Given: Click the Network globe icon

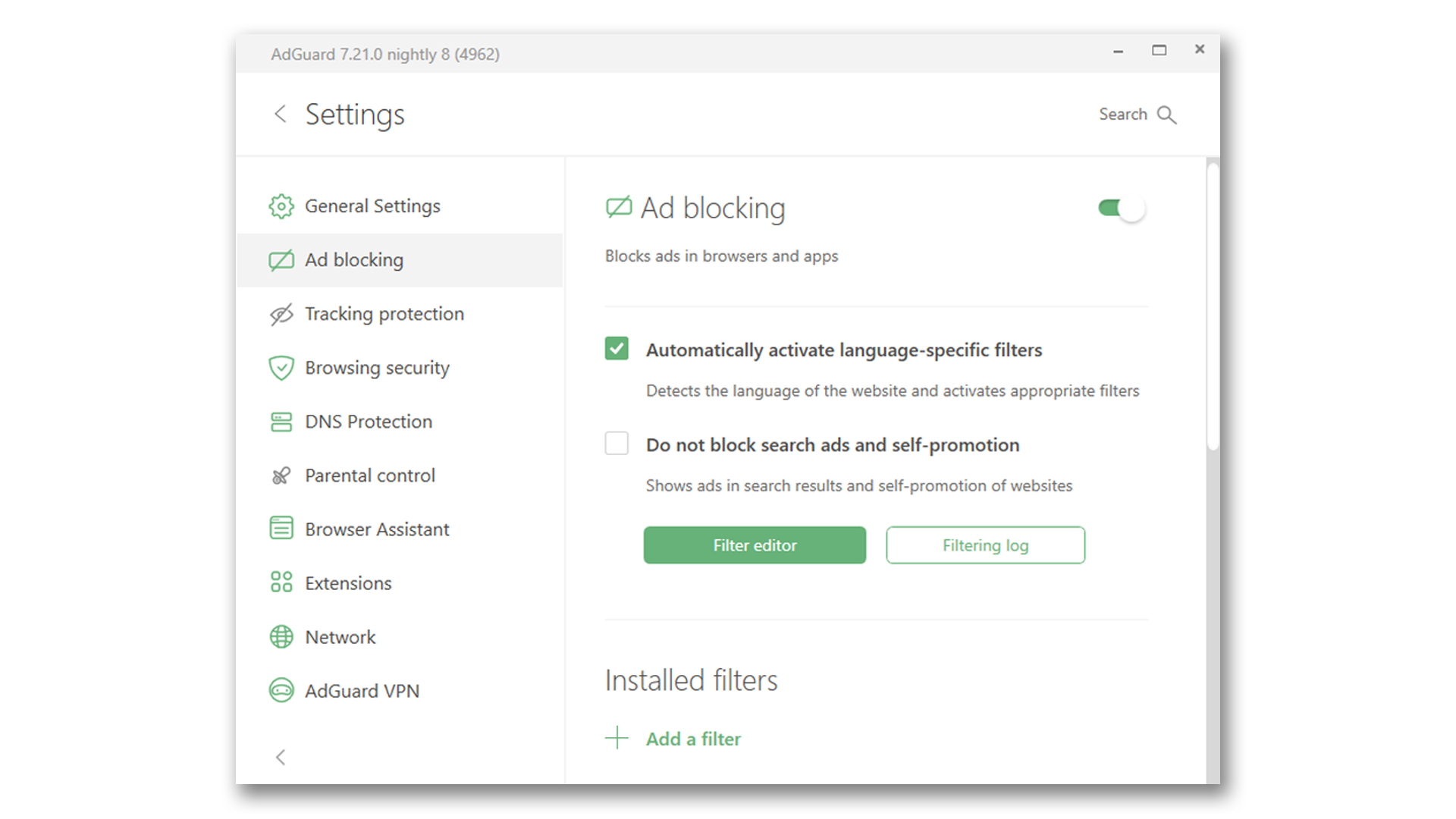Looking at the screenshot, I should point(281,636).
